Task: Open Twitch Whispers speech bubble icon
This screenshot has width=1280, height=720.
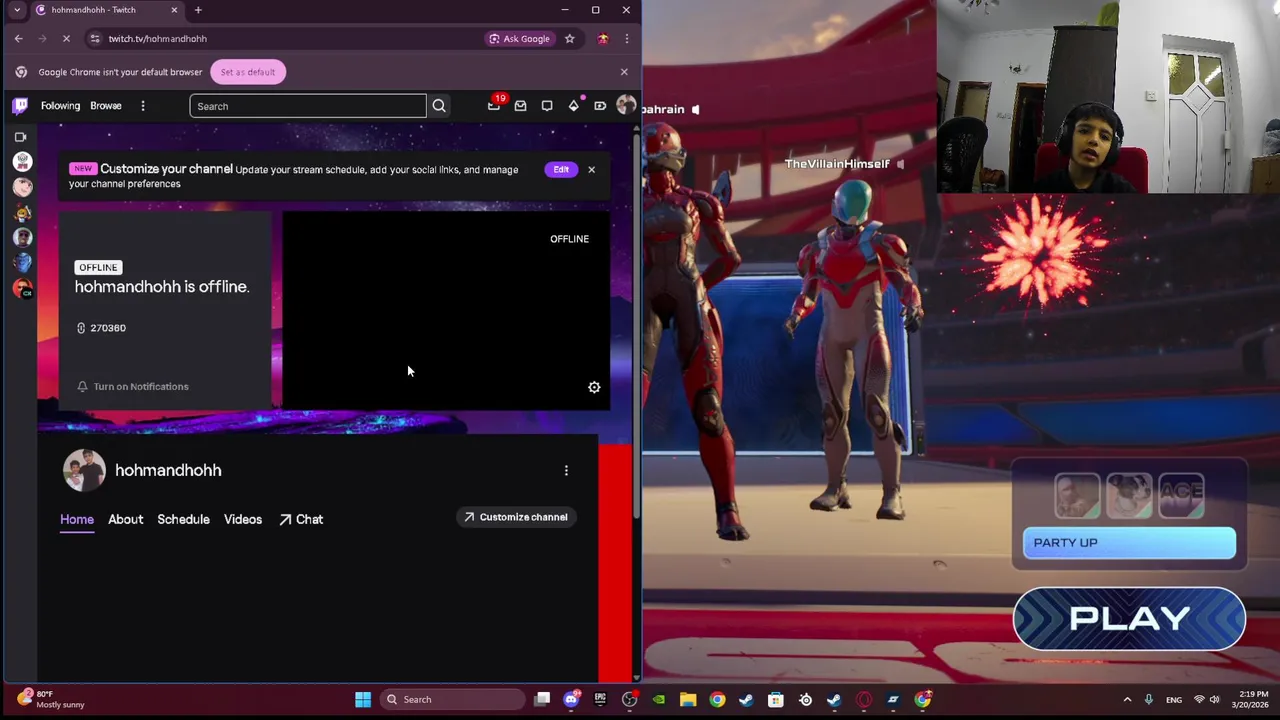Action: click(x=547, y=106)
